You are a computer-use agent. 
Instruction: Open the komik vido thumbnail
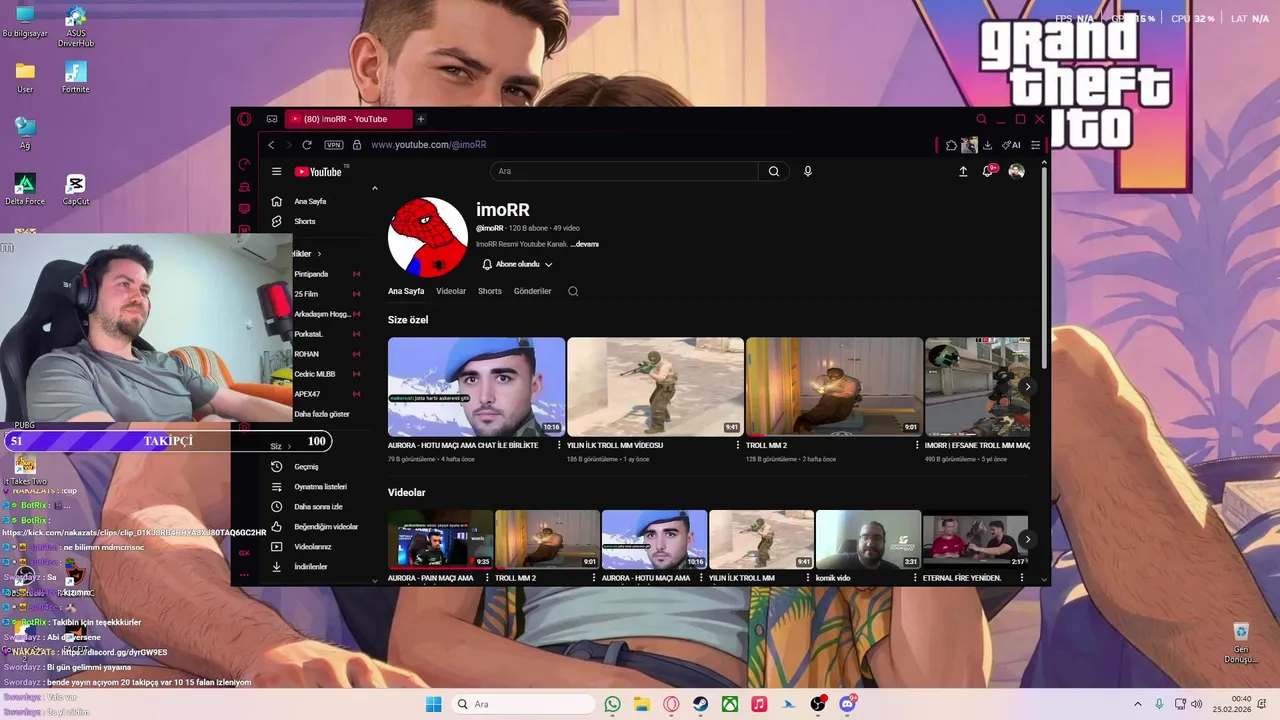[868, 540]
